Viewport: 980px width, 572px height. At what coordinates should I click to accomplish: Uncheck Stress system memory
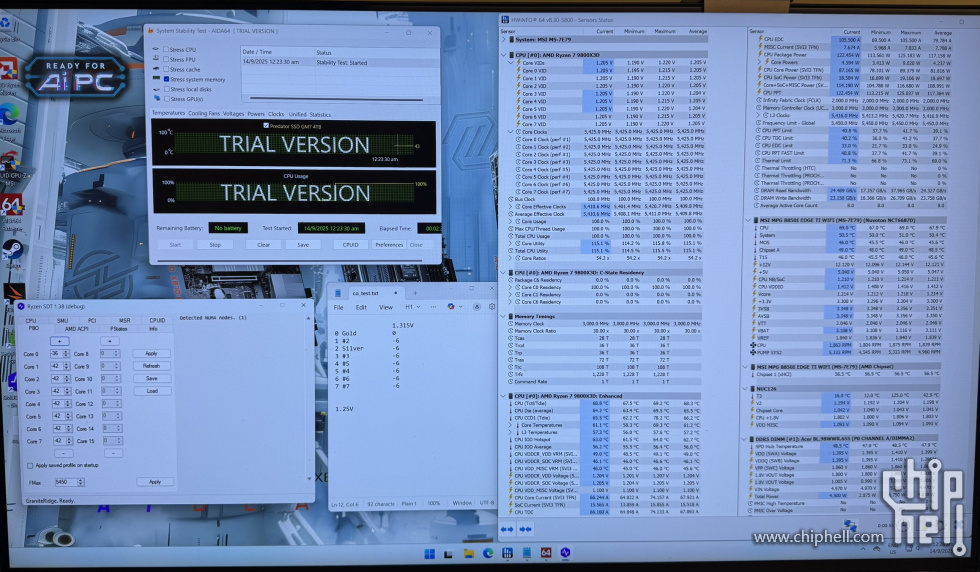tap(166, 79)
